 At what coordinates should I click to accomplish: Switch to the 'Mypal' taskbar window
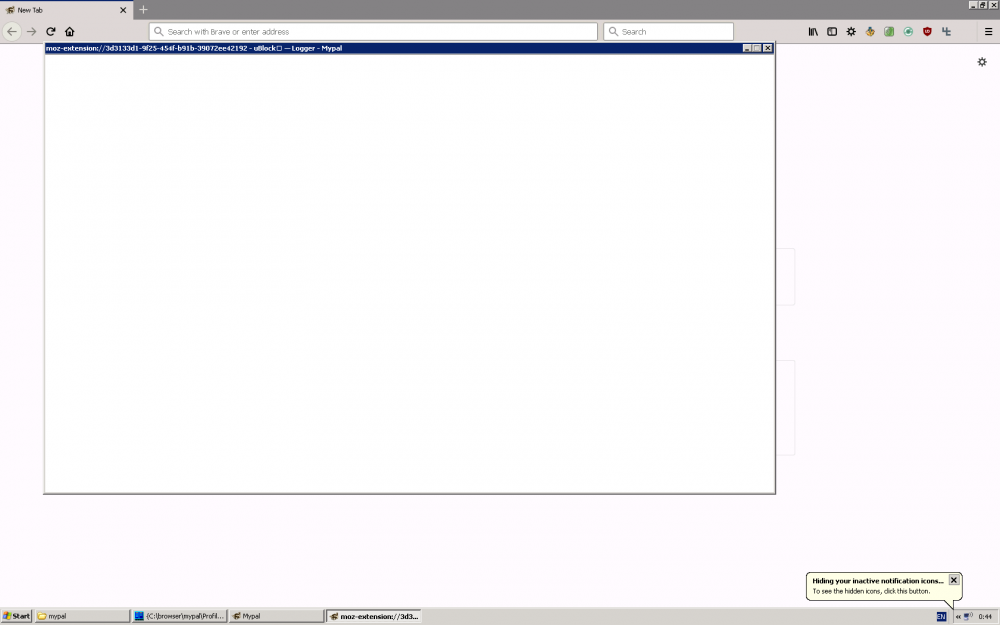(x=276, y=616)
